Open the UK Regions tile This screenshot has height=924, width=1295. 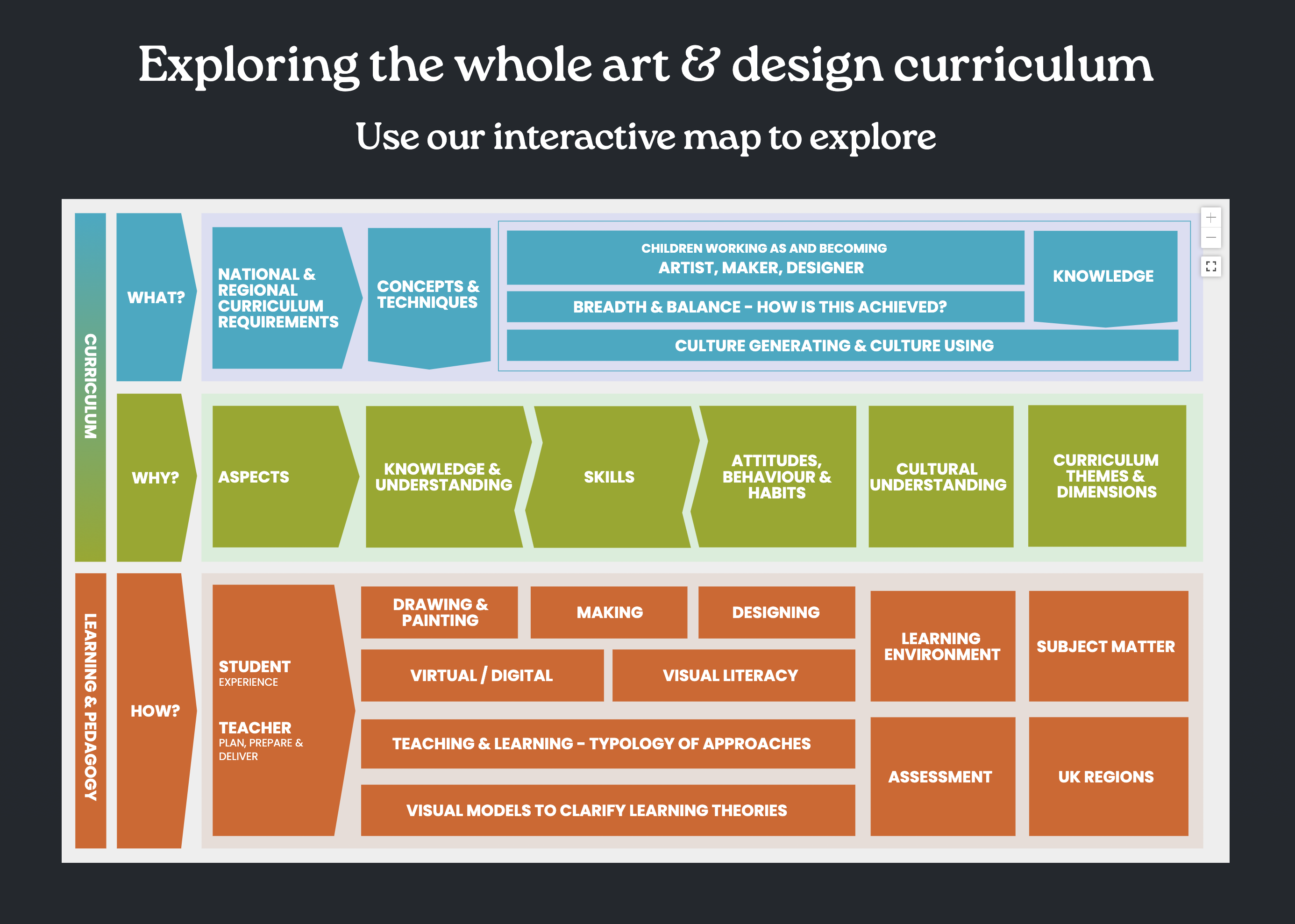1107,777
